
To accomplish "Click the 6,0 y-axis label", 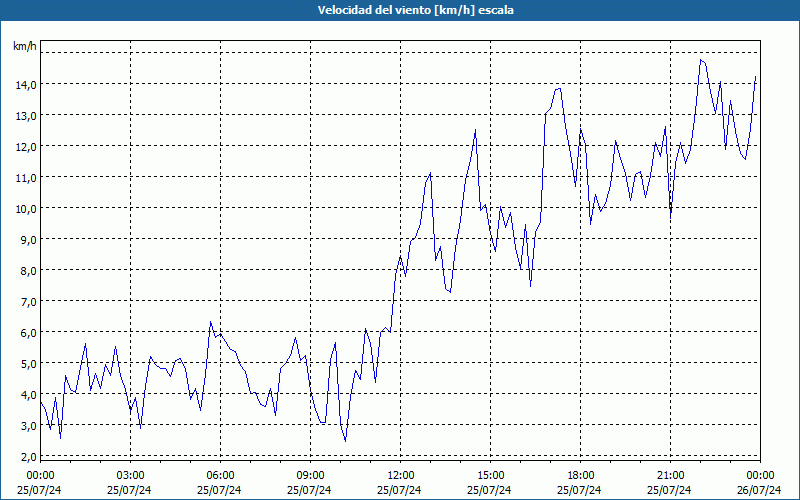I will pos(28,333).
